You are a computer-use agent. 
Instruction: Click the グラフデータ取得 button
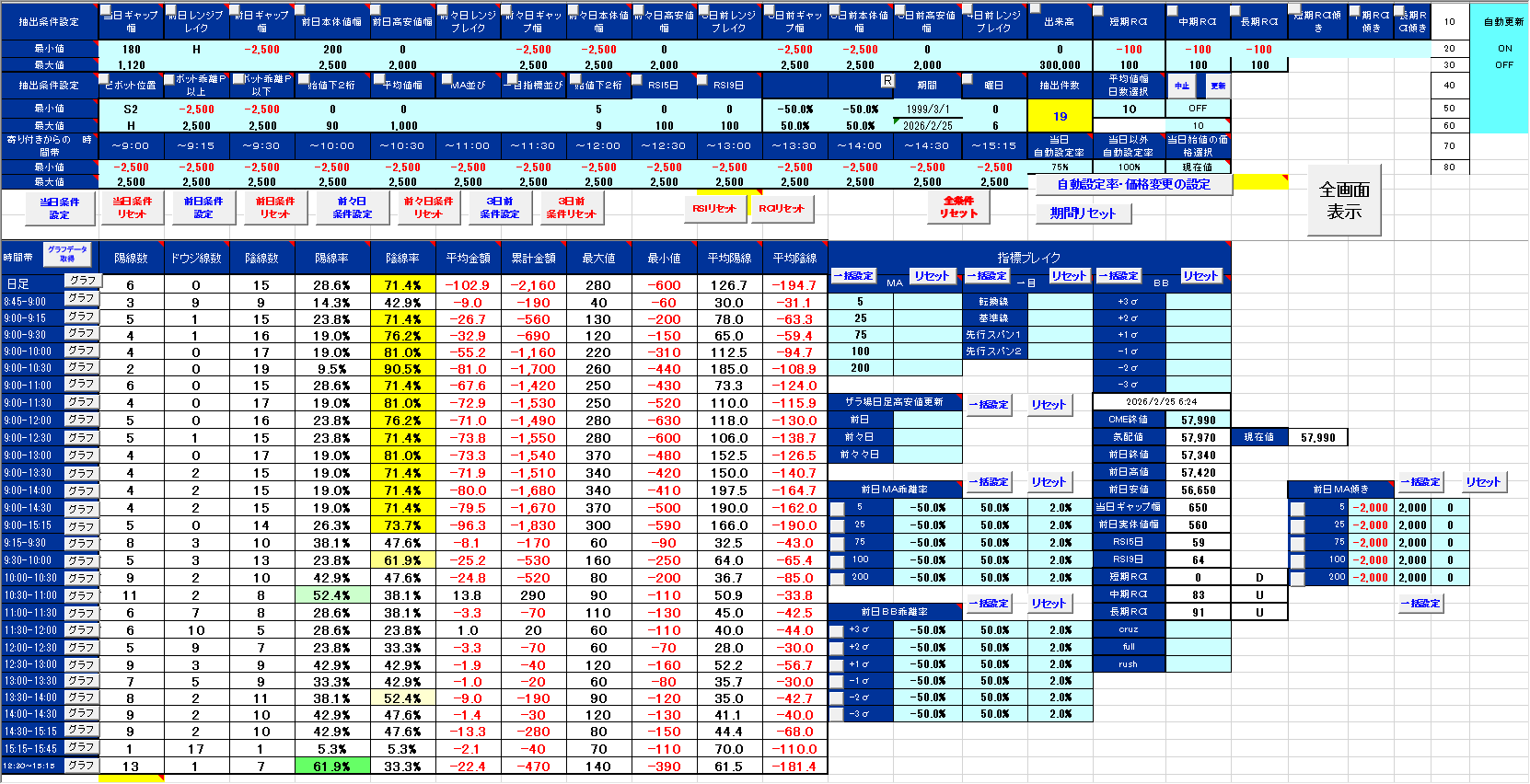tap(67, 254)
